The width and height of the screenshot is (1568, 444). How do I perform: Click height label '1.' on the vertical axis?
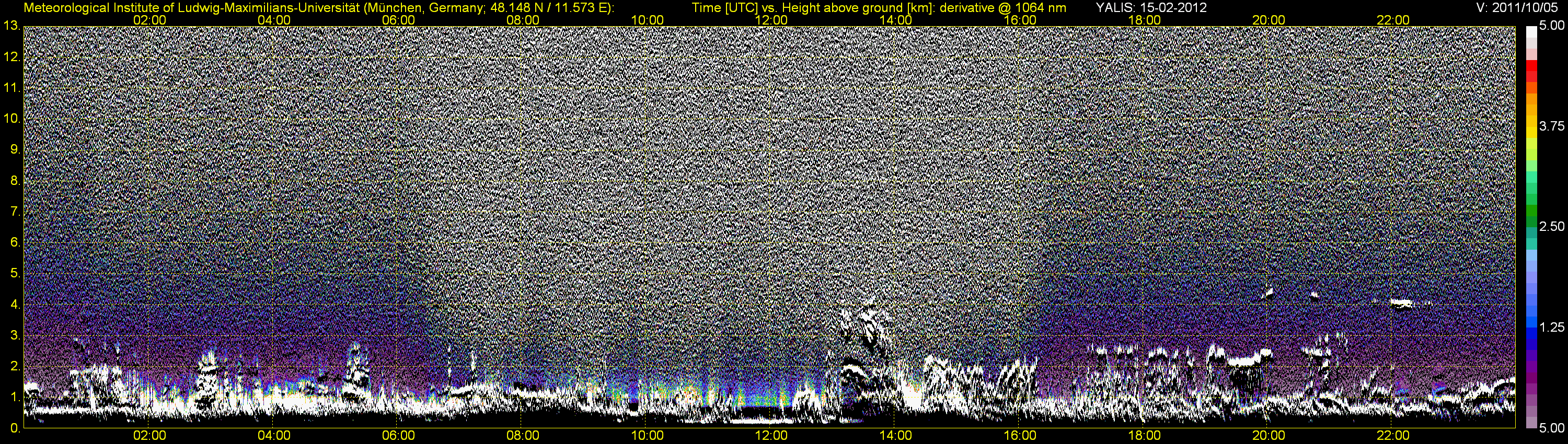click(x=16, y=397)
